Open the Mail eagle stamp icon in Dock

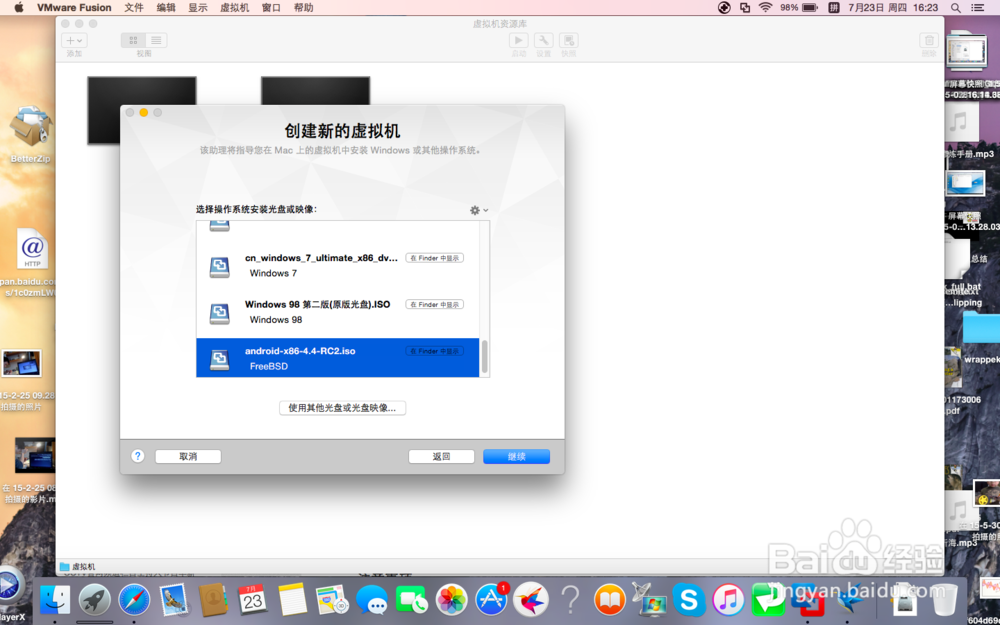pyautogui.click(x=173, y=600)
